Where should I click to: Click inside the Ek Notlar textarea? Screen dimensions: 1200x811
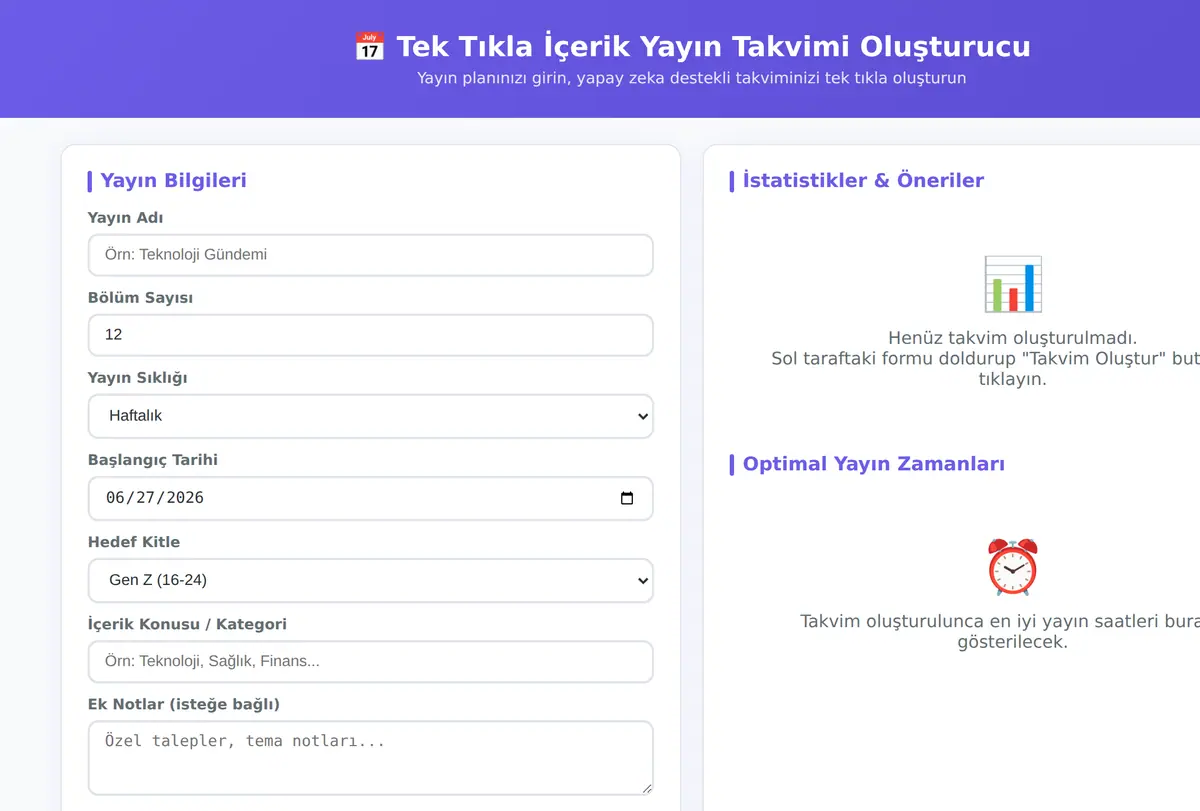click(x=371, y=758)
